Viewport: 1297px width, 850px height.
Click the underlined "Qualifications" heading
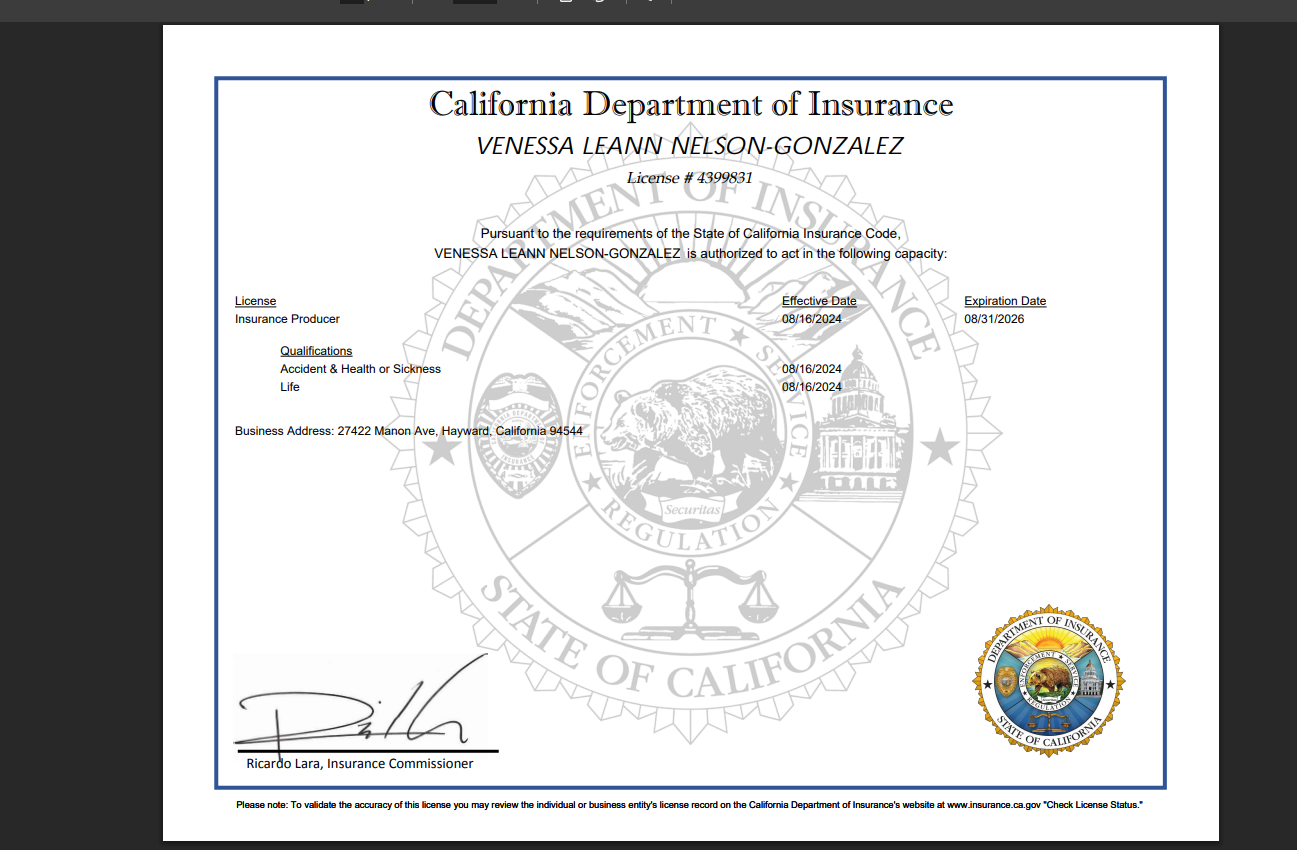point(316,351)
